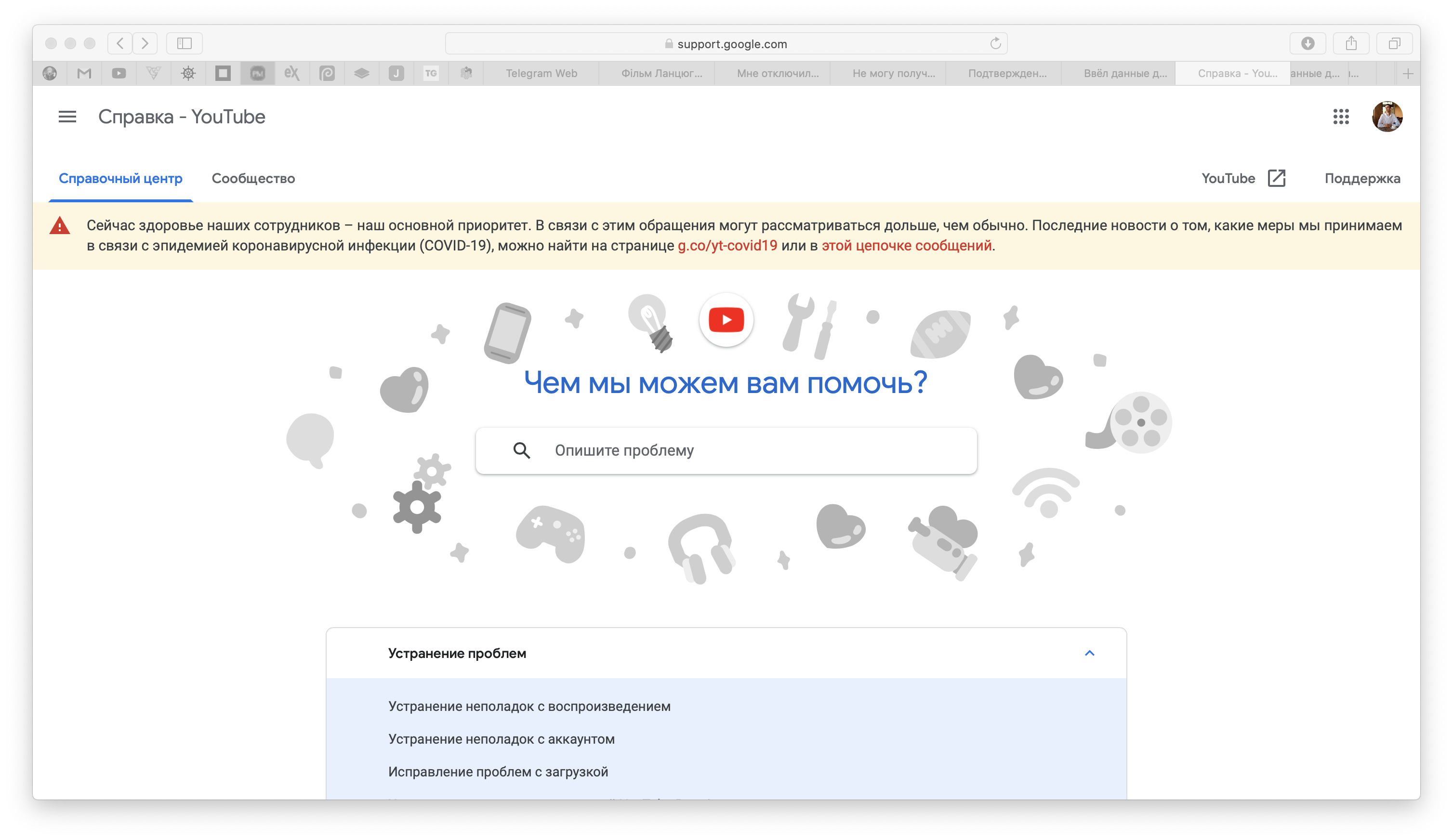Toggle the Safari sidebar button
The height and width of the screenshot is (840, 1453).
point(184,44)
